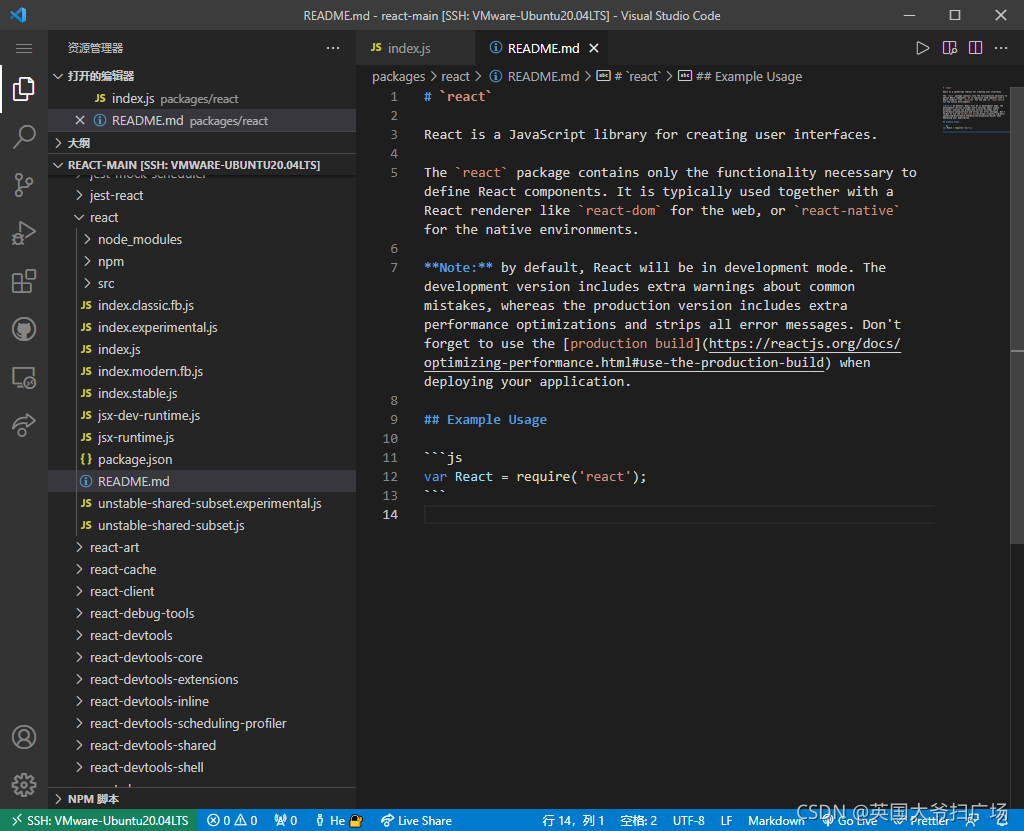Screen dimensions: 1024x831
Task: Expand the src folder
Action: coord(202,284)
